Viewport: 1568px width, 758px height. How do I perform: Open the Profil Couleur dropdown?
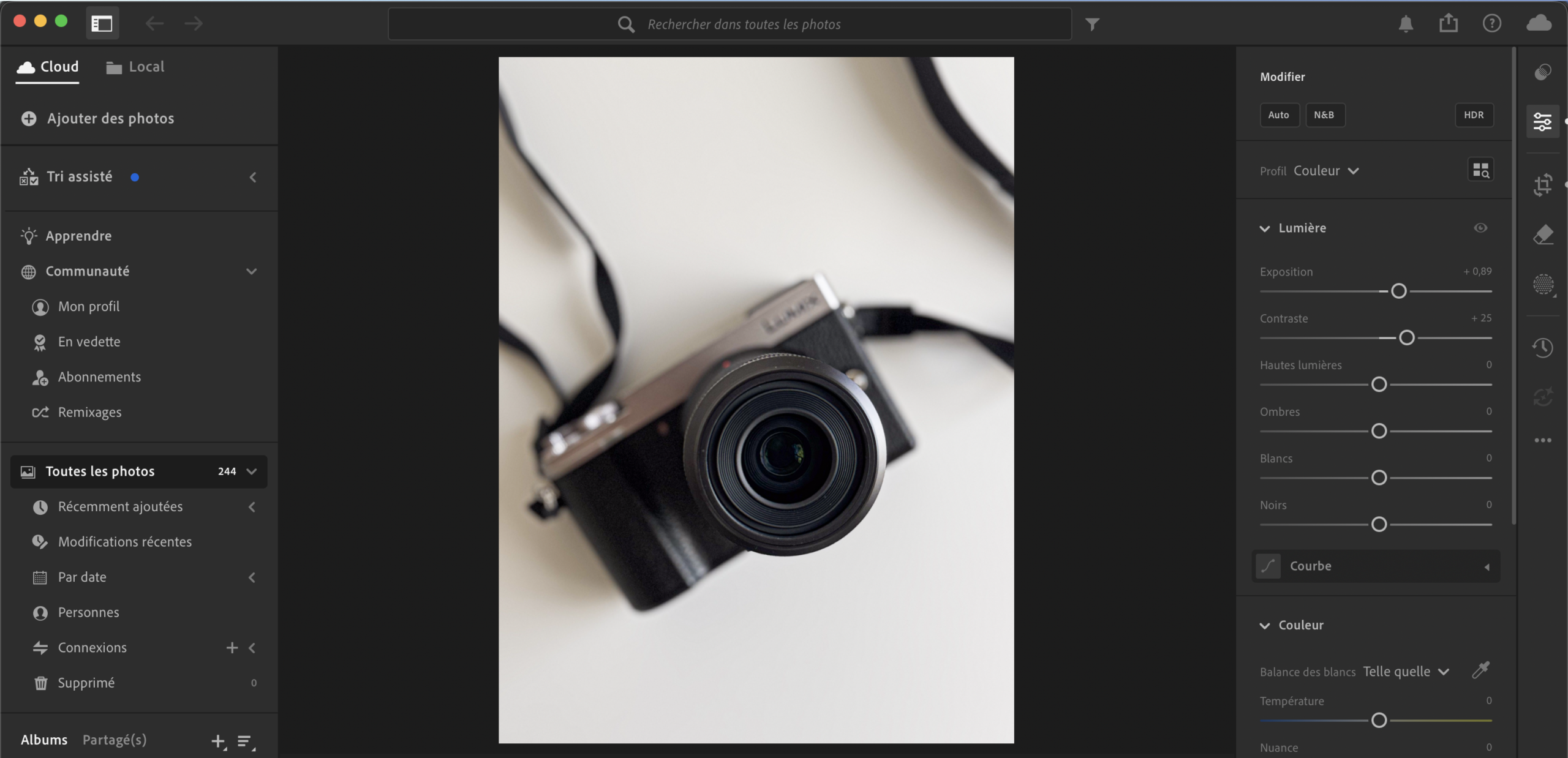click(x=1327, y=171)
